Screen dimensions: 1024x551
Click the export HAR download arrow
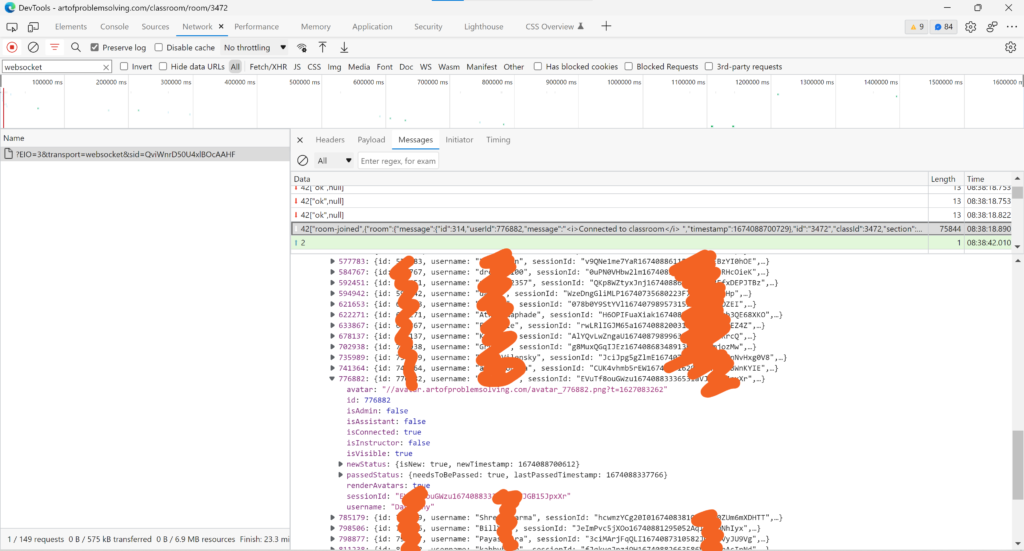[344, 47]
